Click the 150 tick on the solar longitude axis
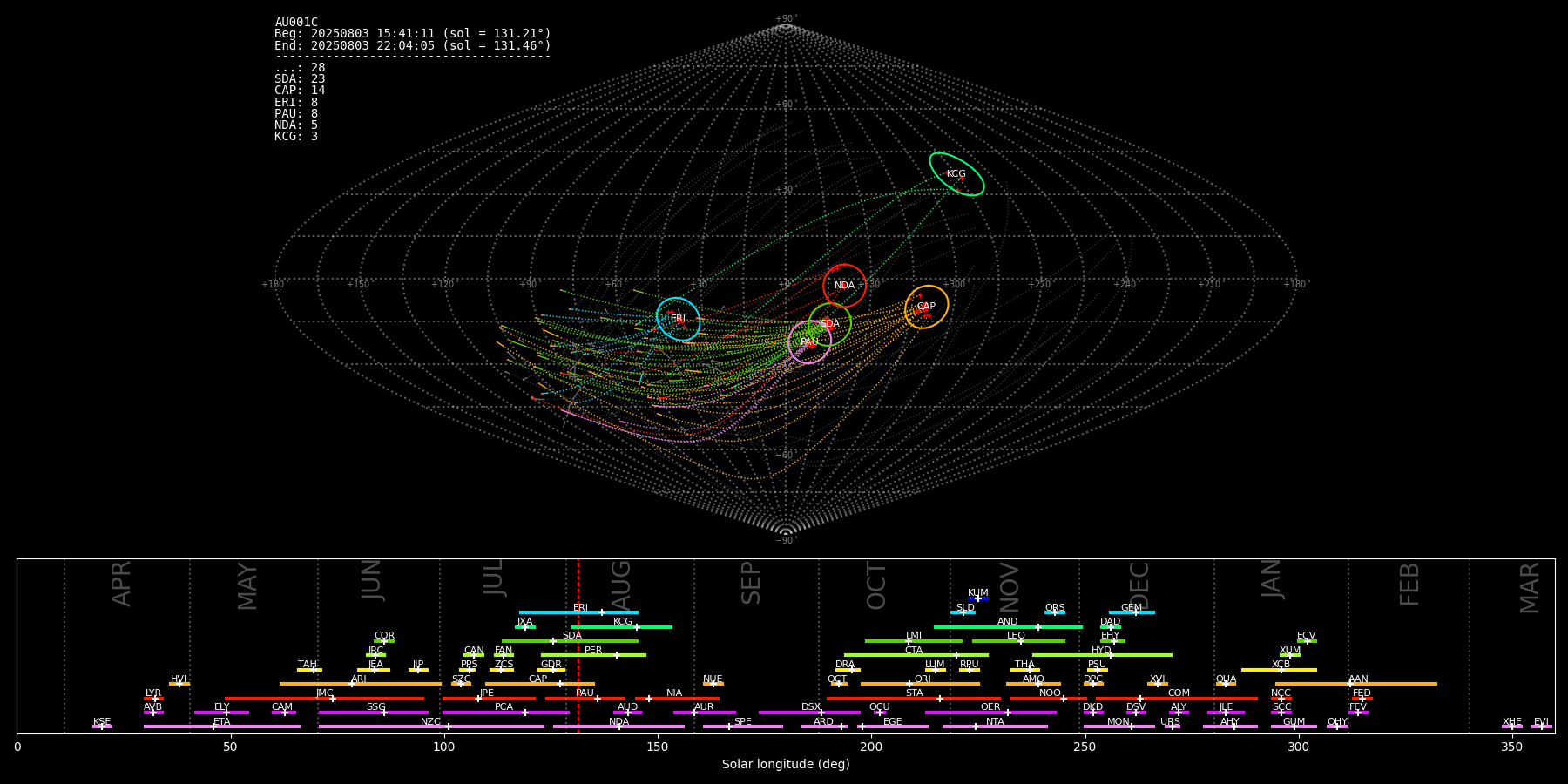 (658, 747)
